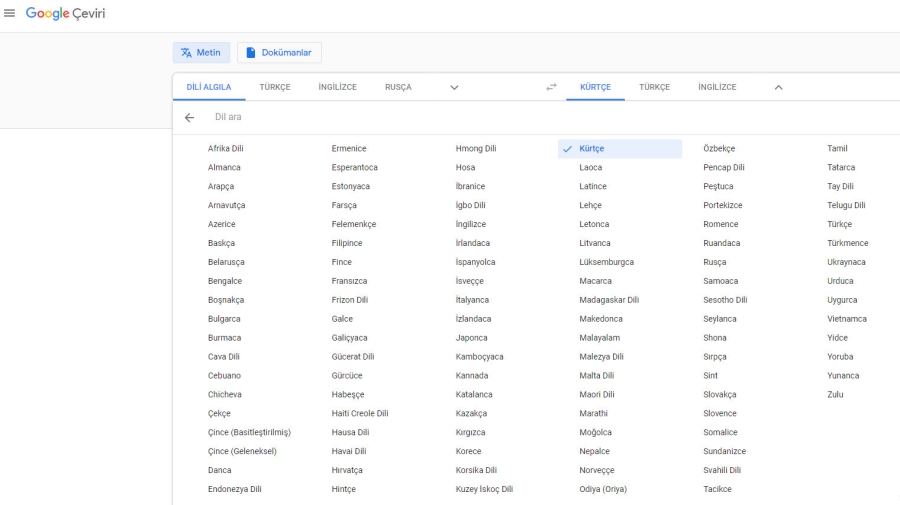Choose İNGİLİZCE as target language tab
Viewport: 900px width, 505px height.
click(717, 87)
